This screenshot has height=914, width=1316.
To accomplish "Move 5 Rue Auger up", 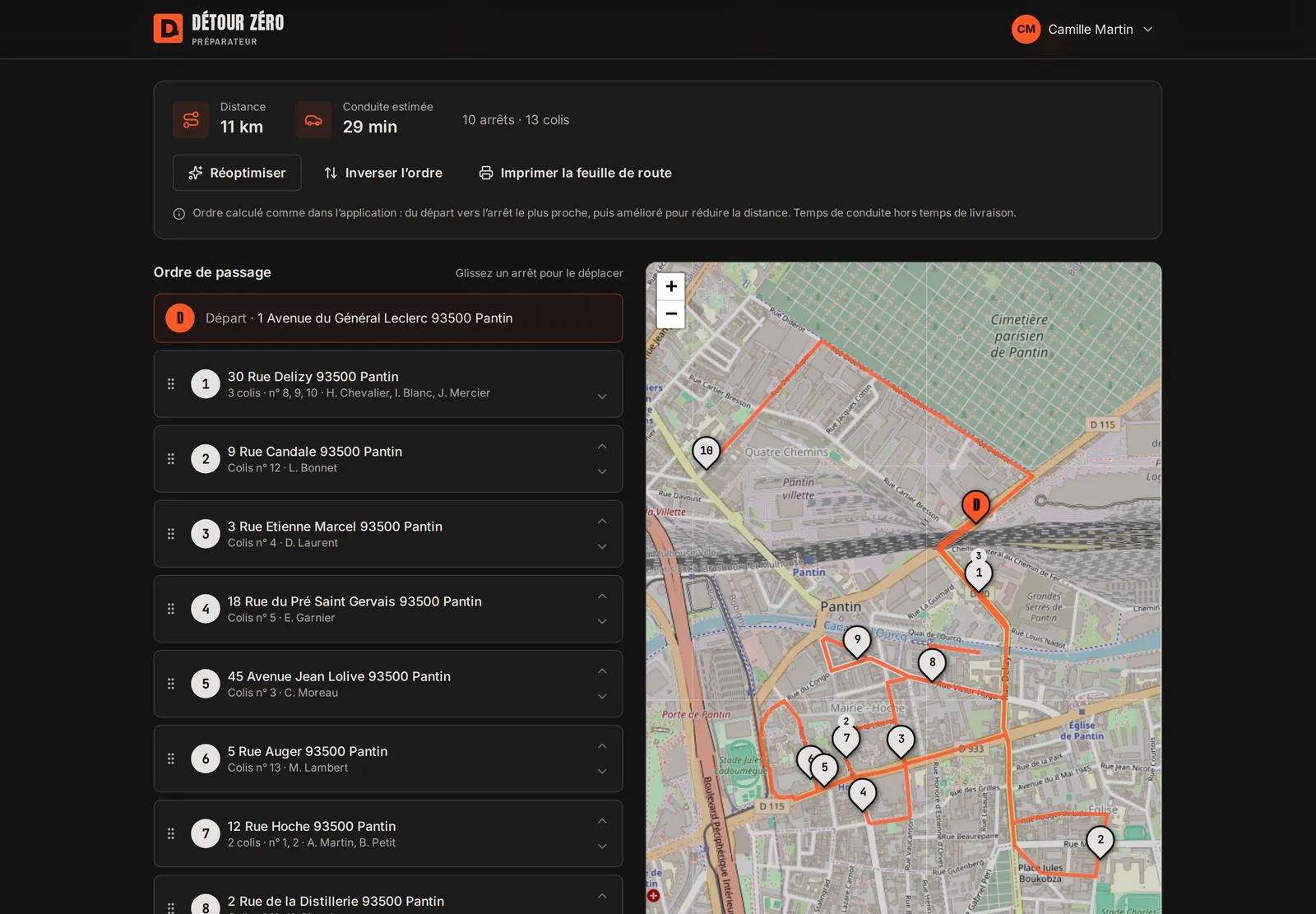I will tap(602, 746).
